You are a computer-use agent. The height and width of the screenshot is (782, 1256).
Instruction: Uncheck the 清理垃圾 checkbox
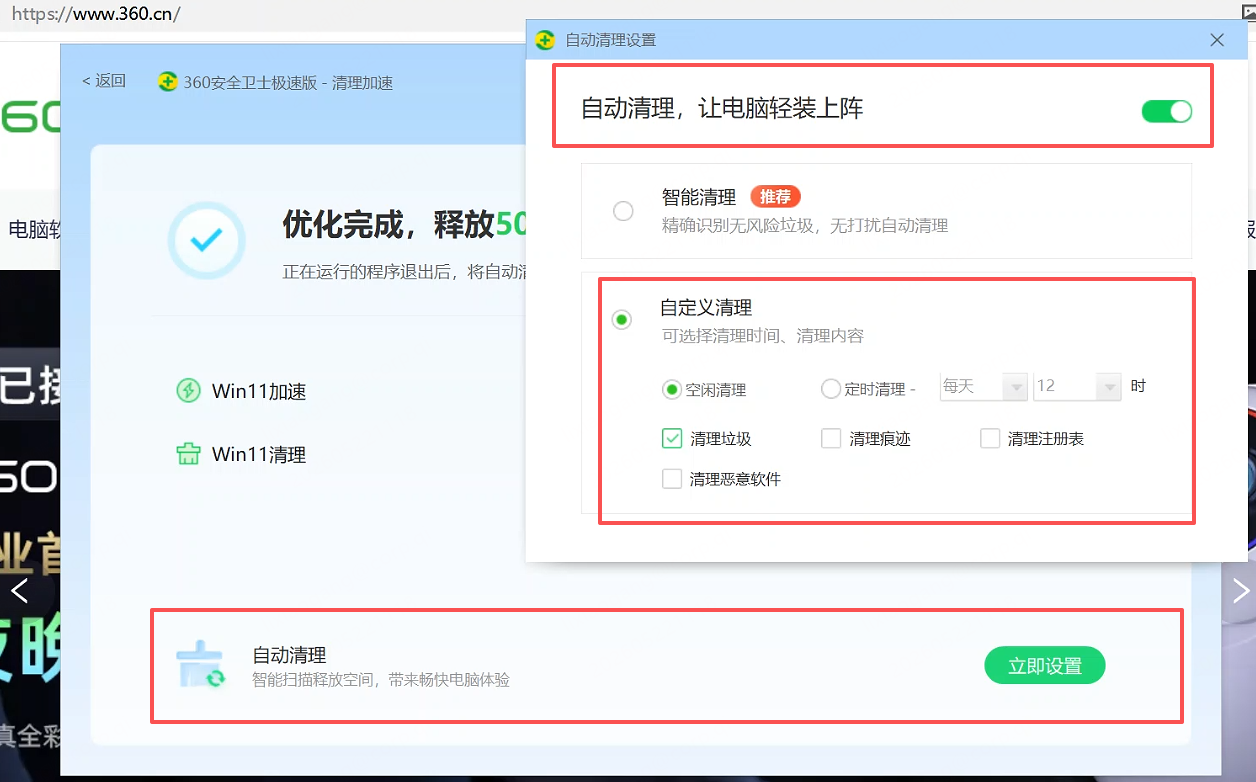672,438
